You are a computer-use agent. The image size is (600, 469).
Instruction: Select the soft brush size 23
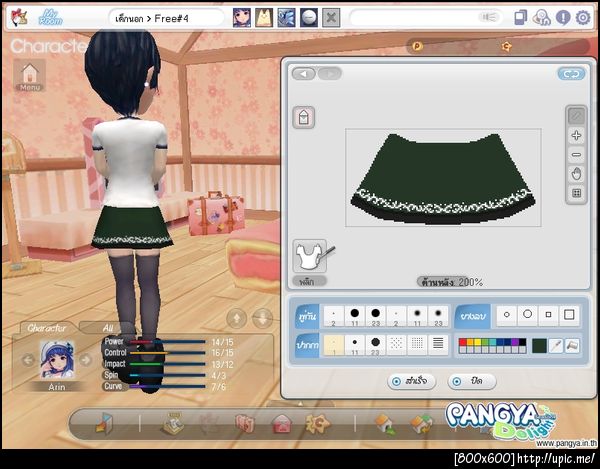[438, 316]
